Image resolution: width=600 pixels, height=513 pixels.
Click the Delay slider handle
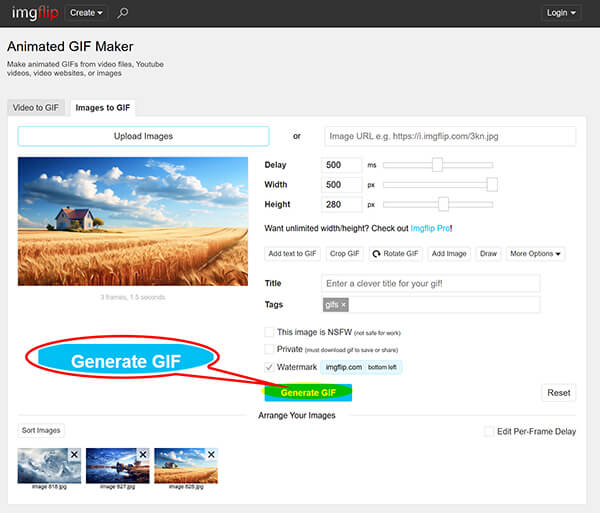pyautogui.click(x=437, y=165)
